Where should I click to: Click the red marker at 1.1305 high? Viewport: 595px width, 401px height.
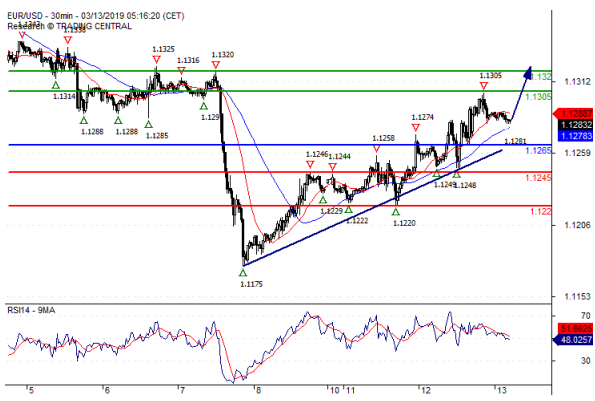point(483,85)
